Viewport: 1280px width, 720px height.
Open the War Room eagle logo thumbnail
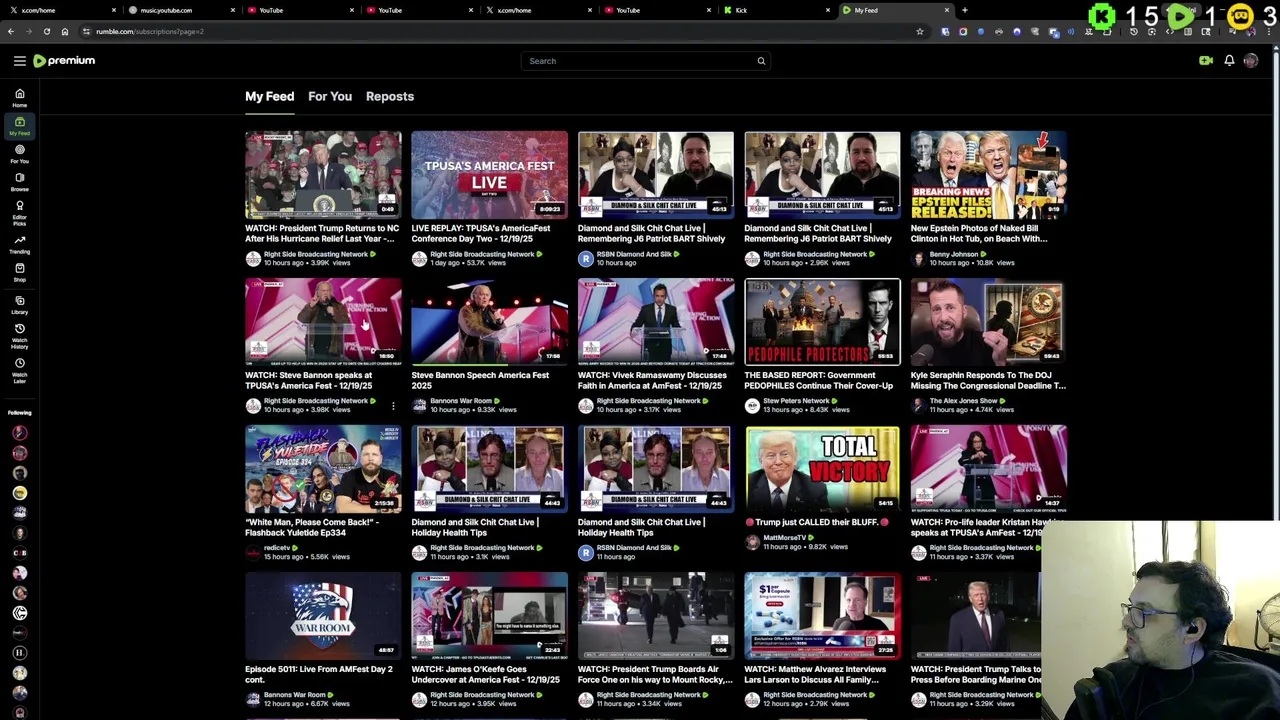pyautogui.click(x=323, y=615)
